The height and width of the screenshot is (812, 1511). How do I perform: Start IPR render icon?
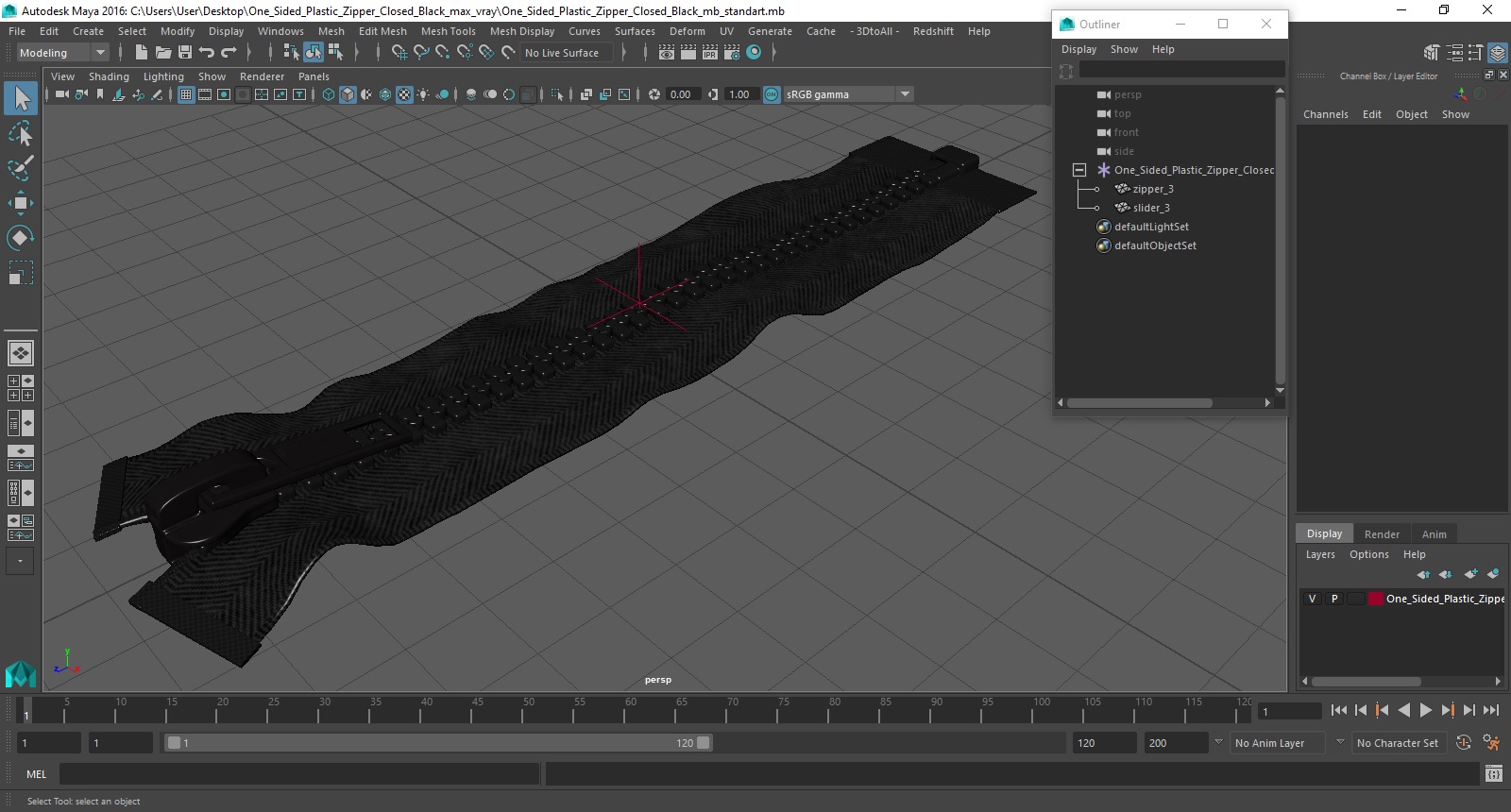coord(710,53)
